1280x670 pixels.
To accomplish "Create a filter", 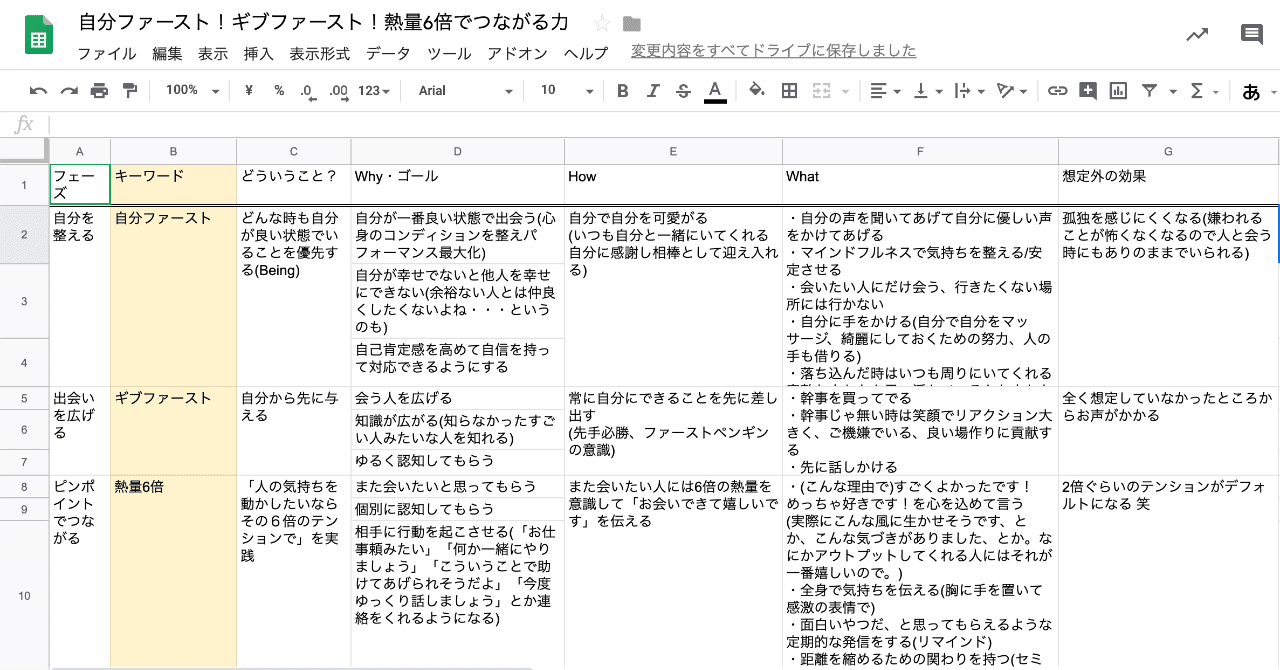I will point(1151,91).
